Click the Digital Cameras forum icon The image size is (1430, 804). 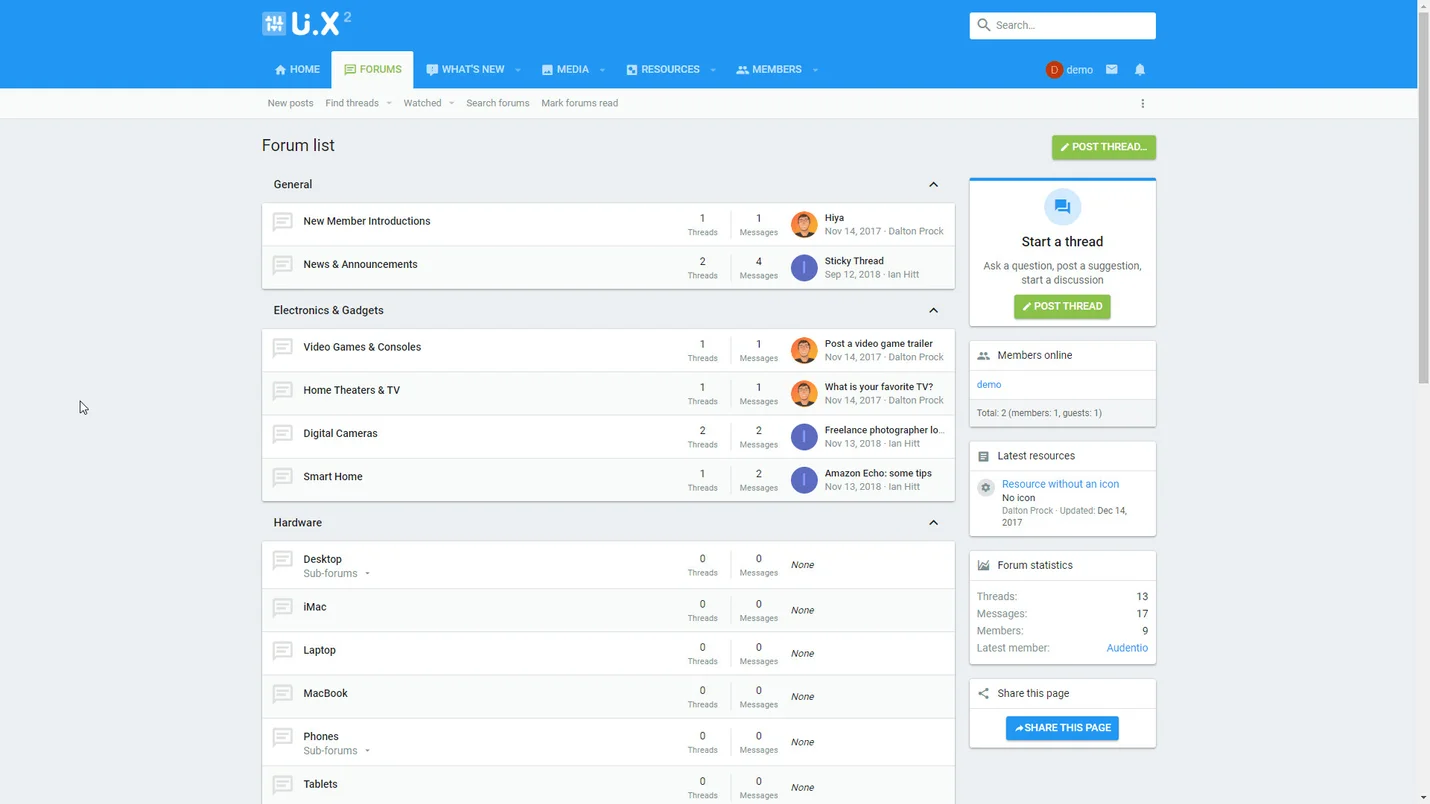pyautogui.click(x=283, y=434)
